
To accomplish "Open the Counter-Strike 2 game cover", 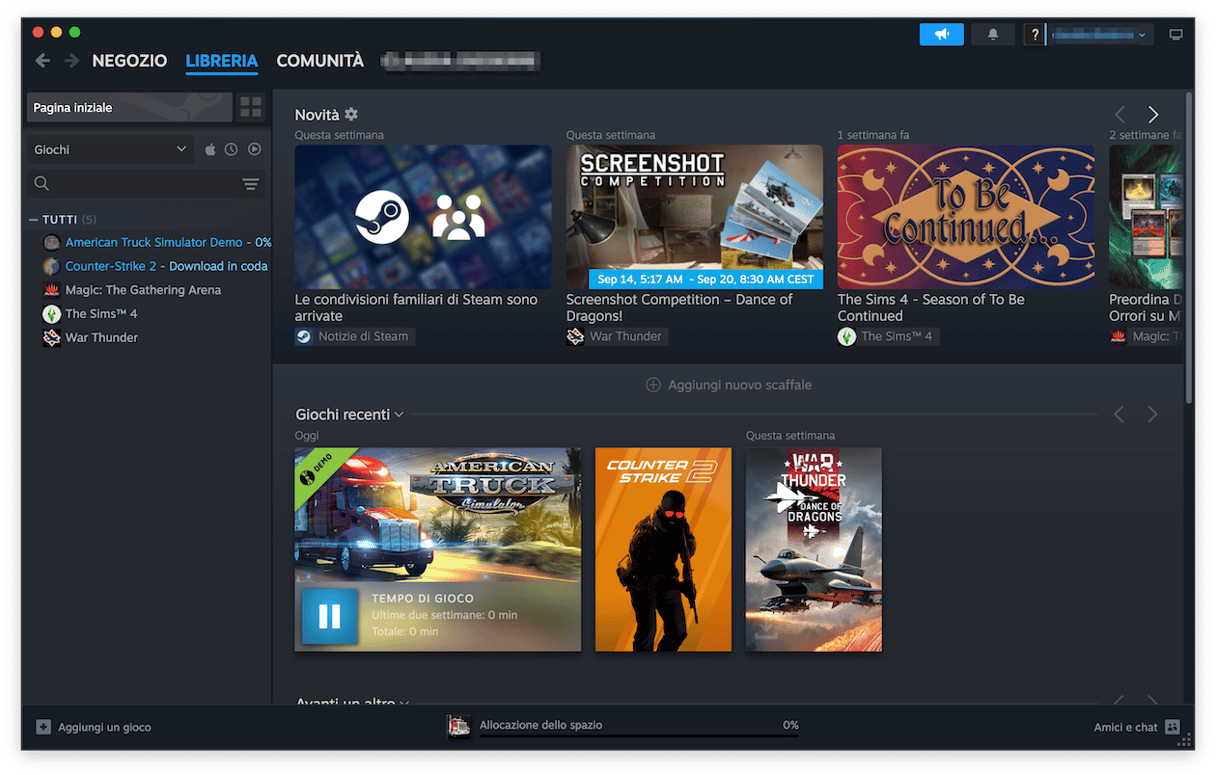I will click(663, 549).
